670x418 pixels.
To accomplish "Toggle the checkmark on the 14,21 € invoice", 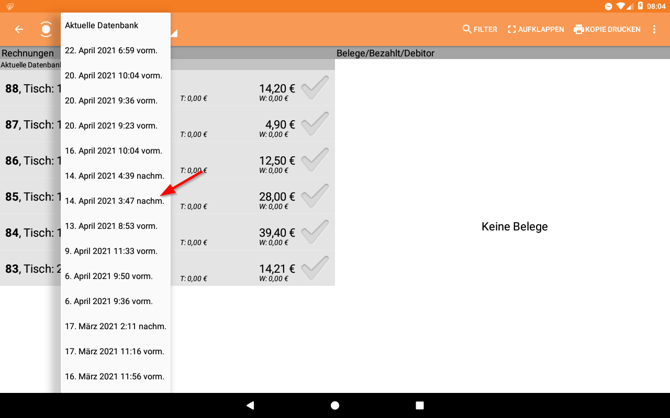I will click(315, 268).
